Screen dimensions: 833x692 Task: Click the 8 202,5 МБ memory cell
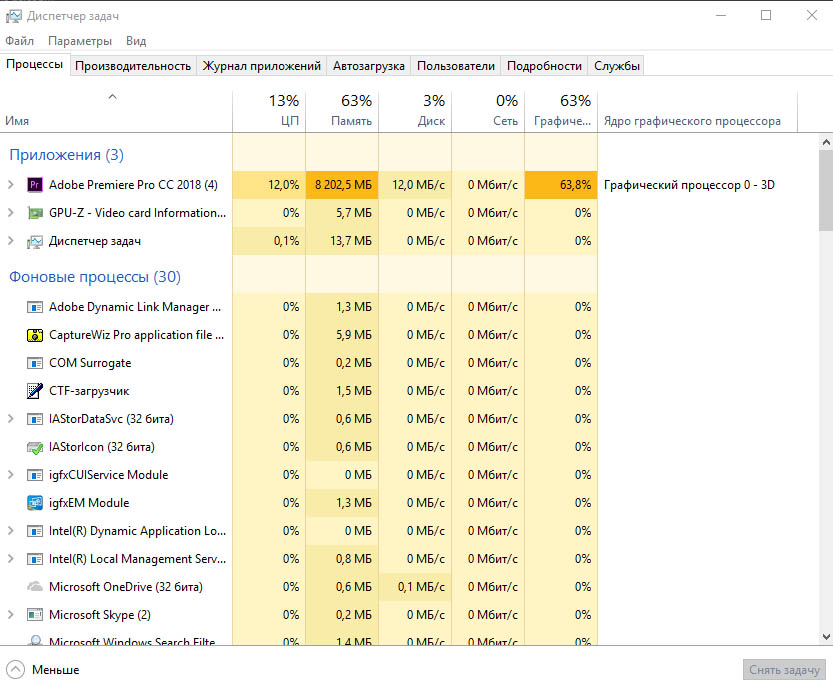coord(342,185)
